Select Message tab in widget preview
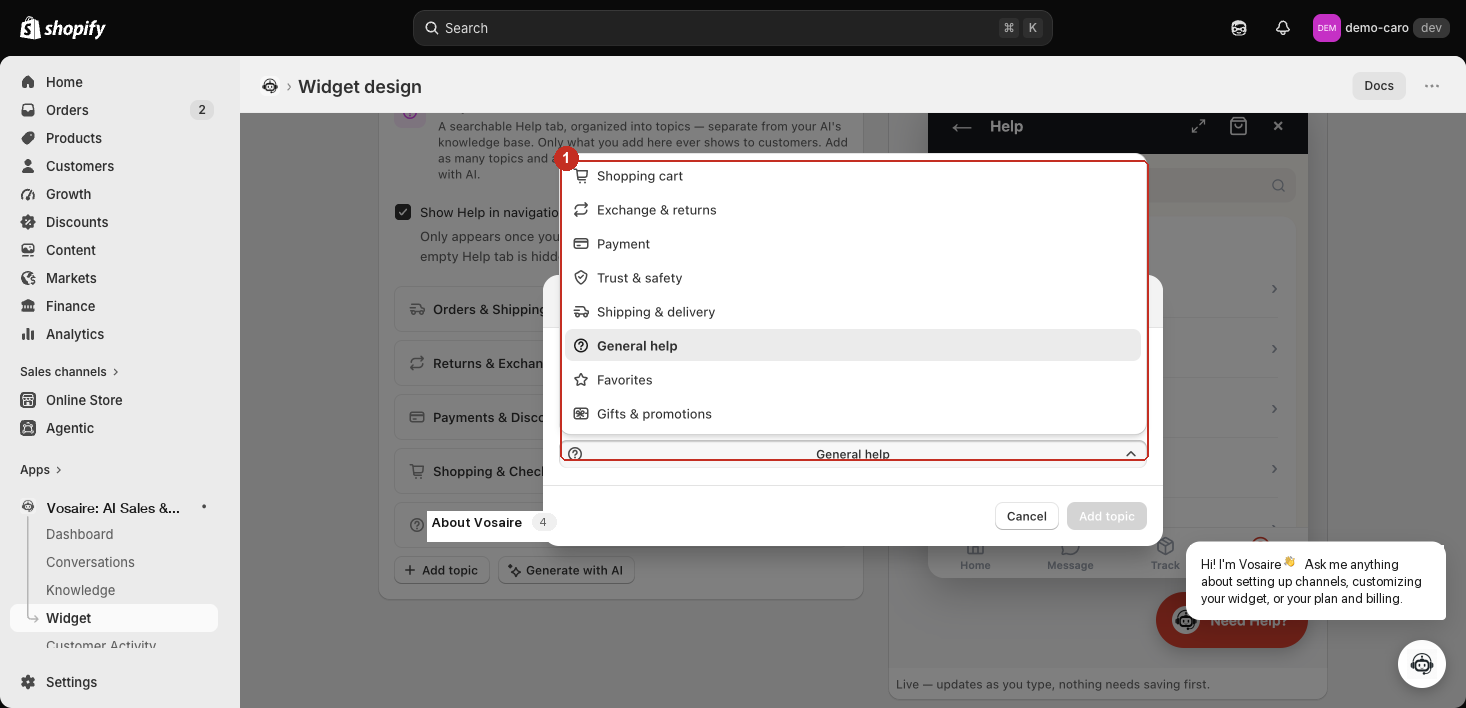Image resolution: width=1466 pixels, height=708 pixels. (1070, 555)
